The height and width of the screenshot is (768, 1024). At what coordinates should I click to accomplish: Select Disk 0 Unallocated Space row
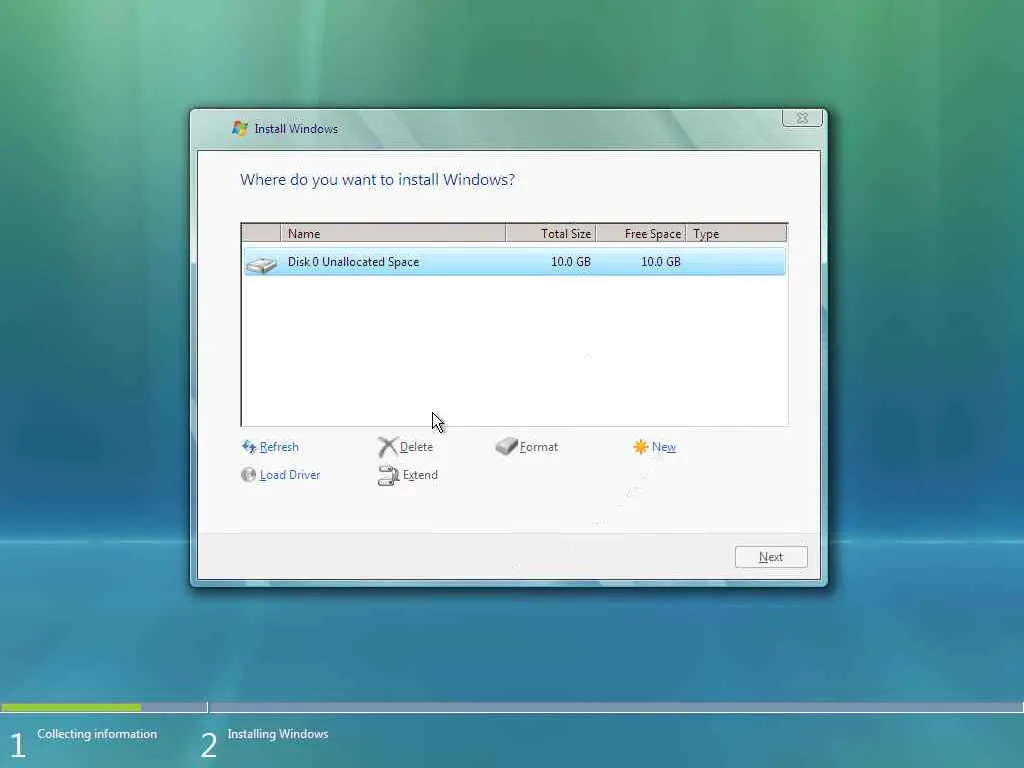(x=514, y=261)
